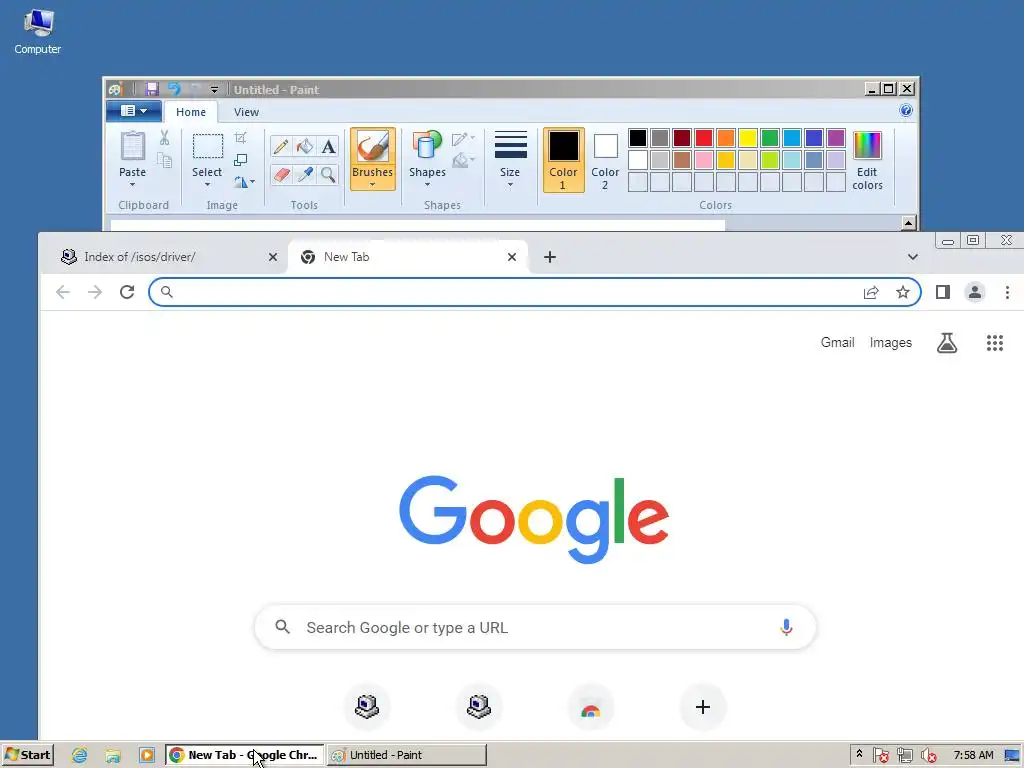
Task: Select the Magnifier tool in Paint
Action: click(x=328, y=174)
